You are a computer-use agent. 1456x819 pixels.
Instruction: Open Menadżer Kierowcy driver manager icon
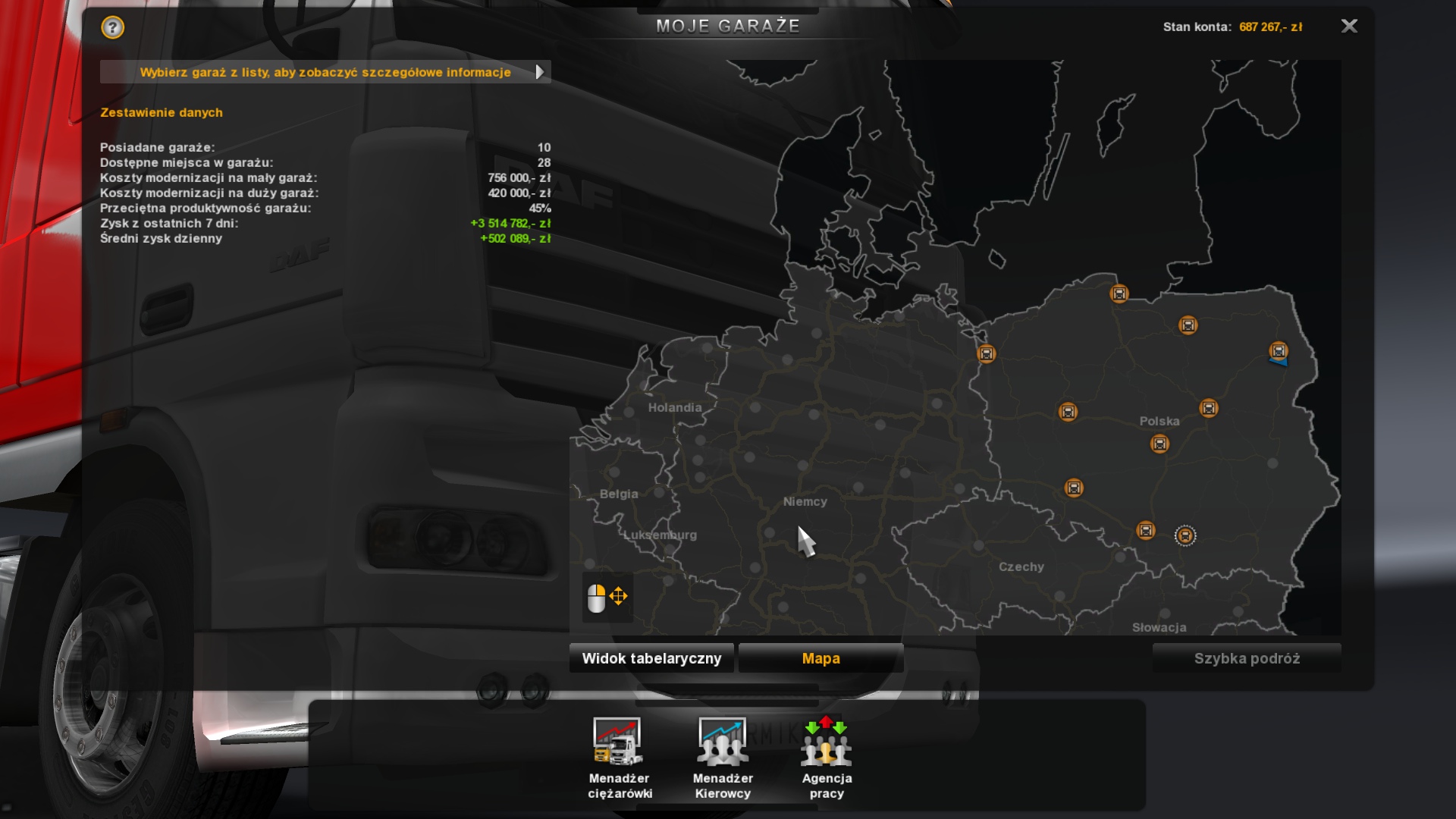[722, 742]
